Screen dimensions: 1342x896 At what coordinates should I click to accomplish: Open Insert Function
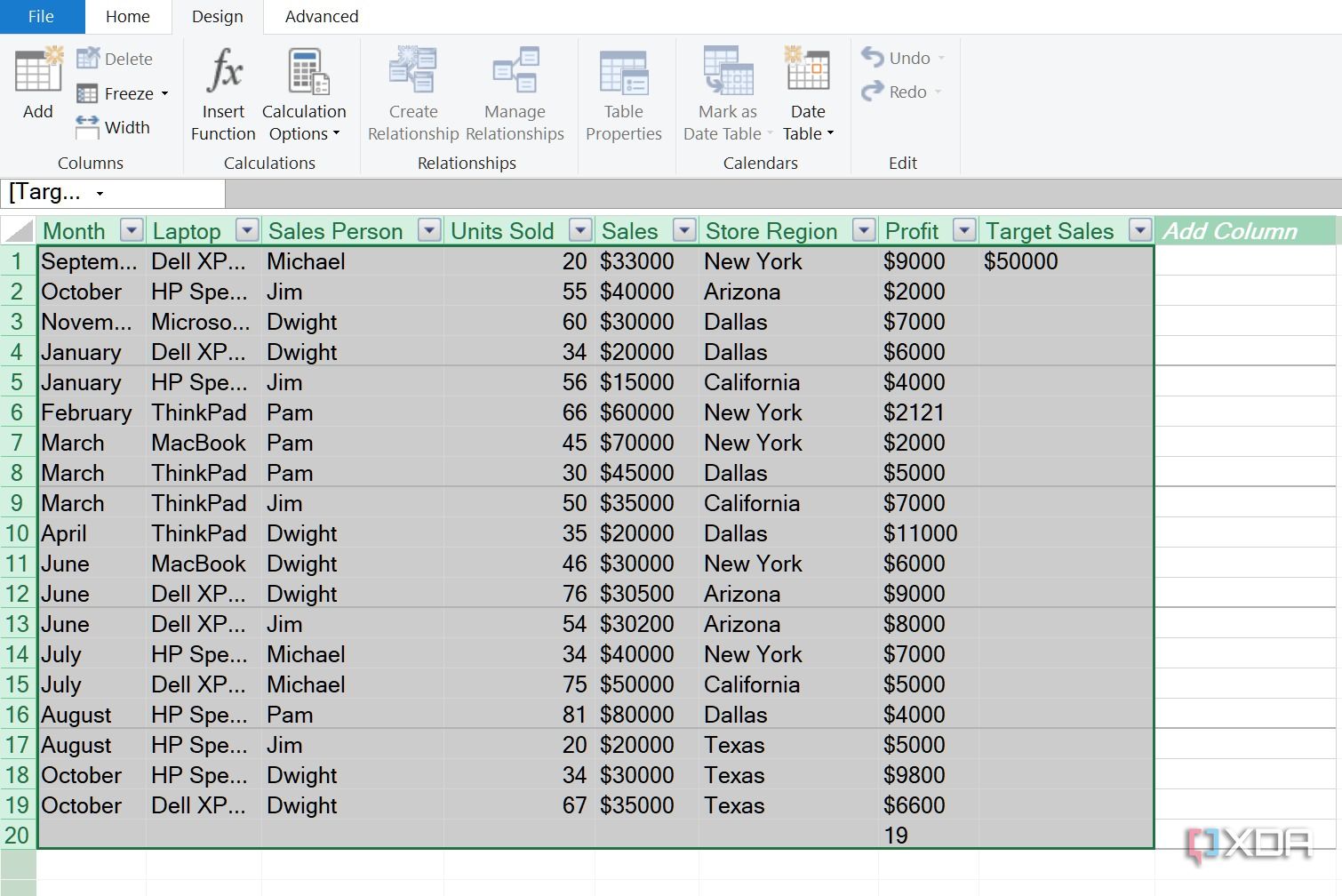point(222,92)
